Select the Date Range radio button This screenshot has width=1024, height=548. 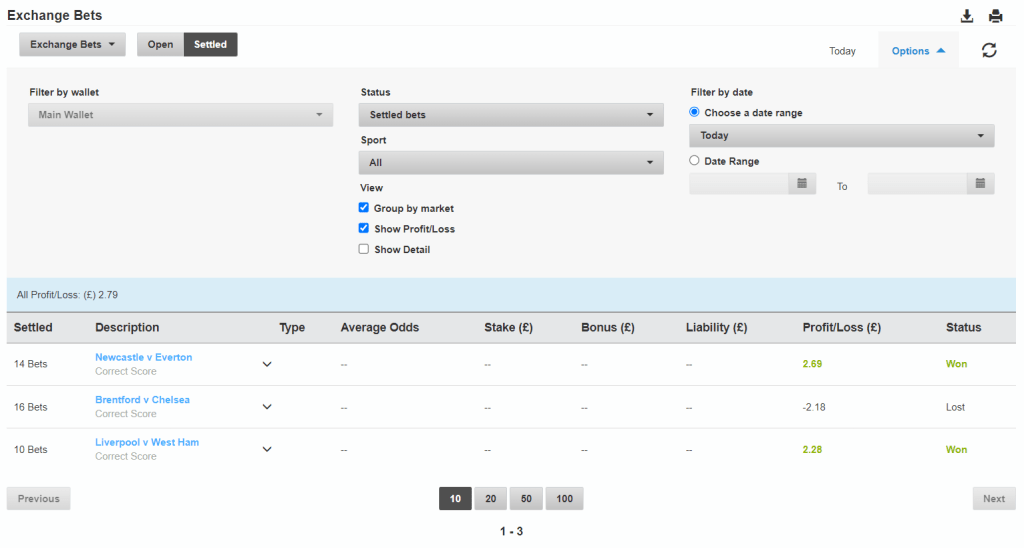point(695,161)
